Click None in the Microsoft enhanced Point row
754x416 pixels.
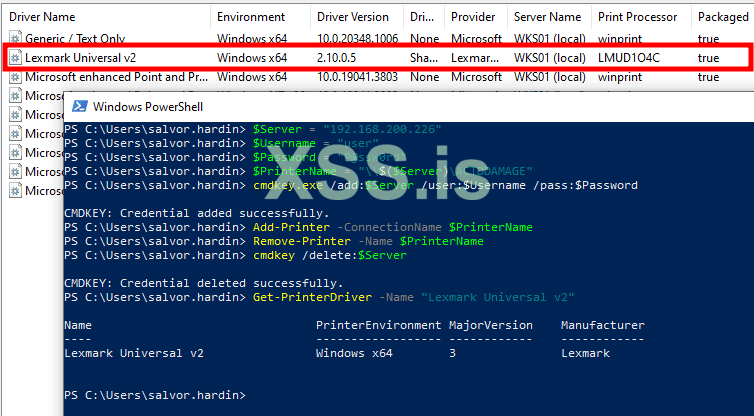coord(425,77)
